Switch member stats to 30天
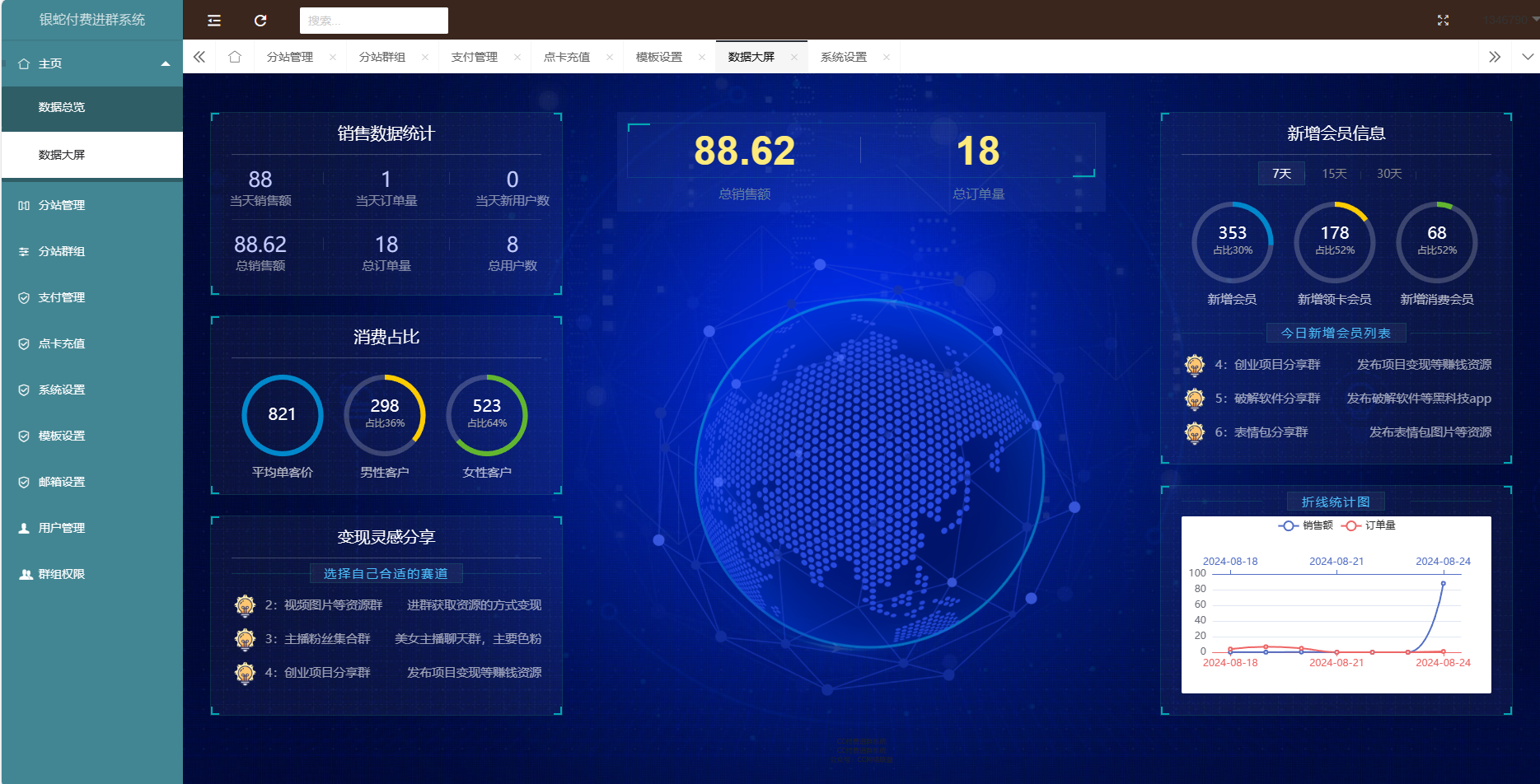Image resolution: width=1540 pixels, height=784 pixels. [x=1388, y=174]
